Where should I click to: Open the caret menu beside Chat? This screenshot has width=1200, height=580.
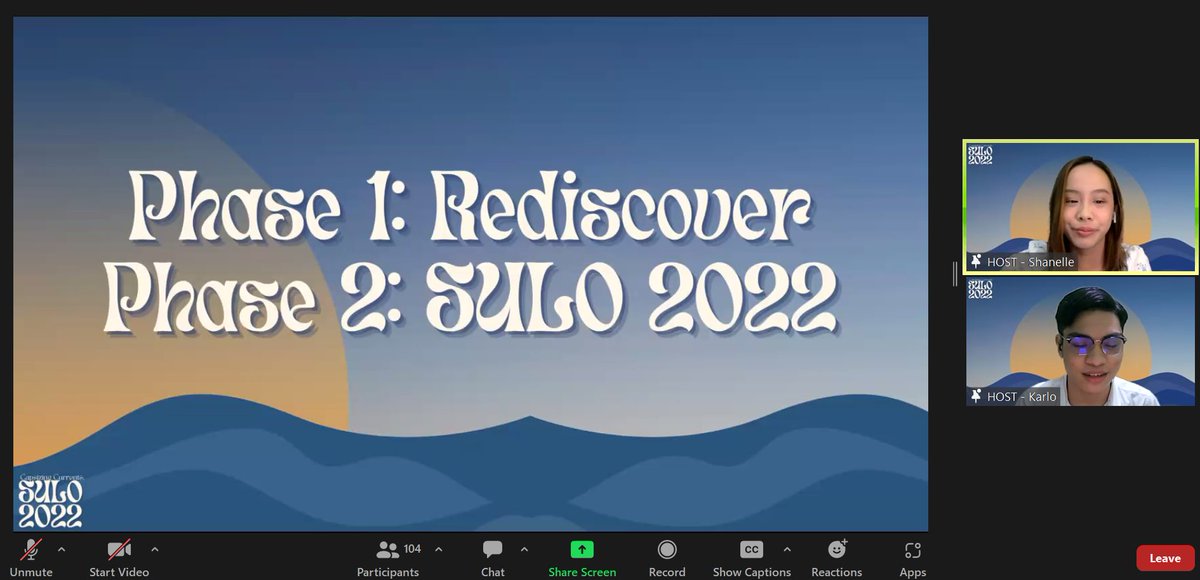pyautogui.click(x=523, y=549)
